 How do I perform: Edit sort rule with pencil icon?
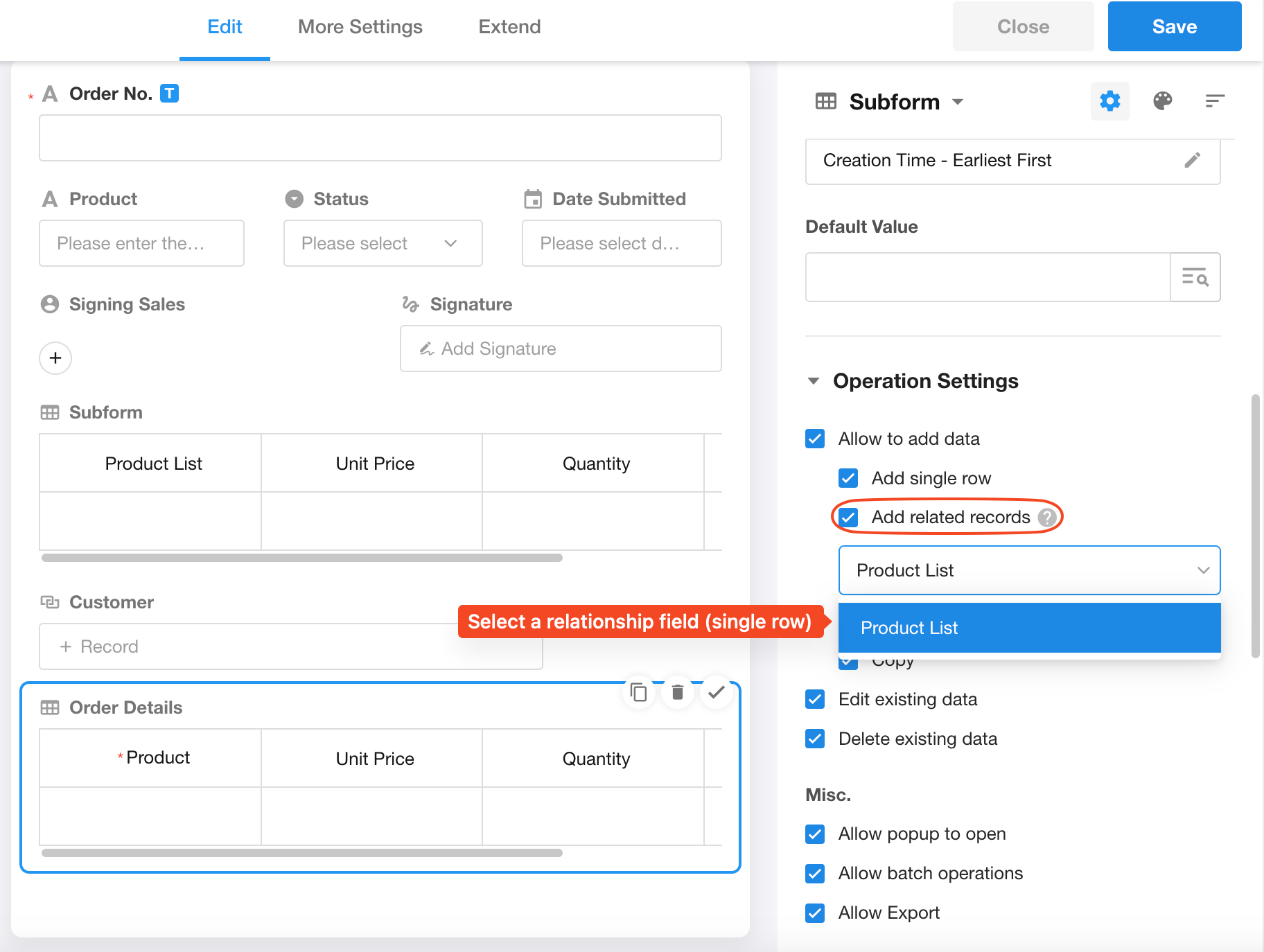tap(1192, 161)
